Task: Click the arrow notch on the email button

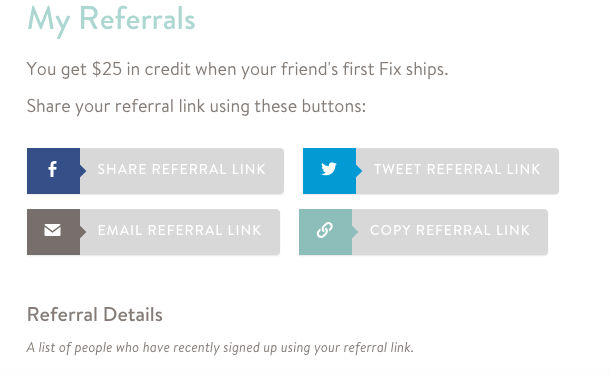Action: [83, 231]
